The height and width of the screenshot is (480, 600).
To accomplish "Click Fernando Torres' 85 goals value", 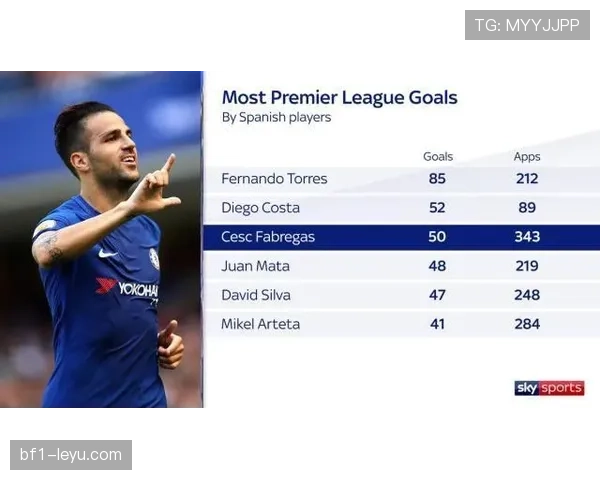I will tap(437, 179).
